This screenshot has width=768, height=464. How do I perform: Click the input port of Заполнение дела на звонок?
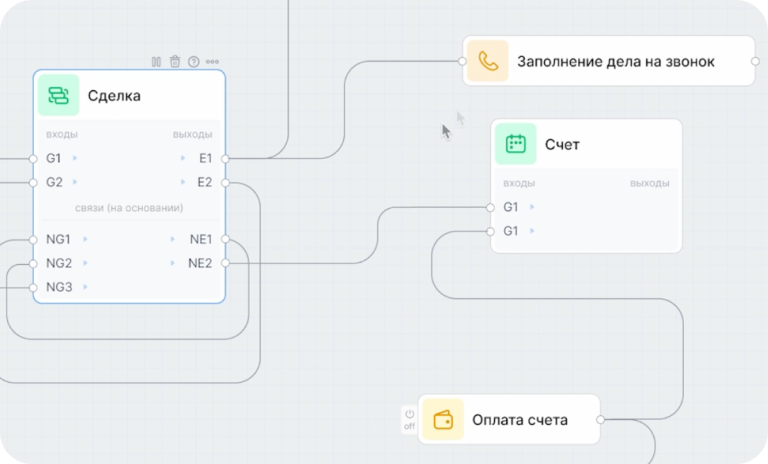point(463,61)
